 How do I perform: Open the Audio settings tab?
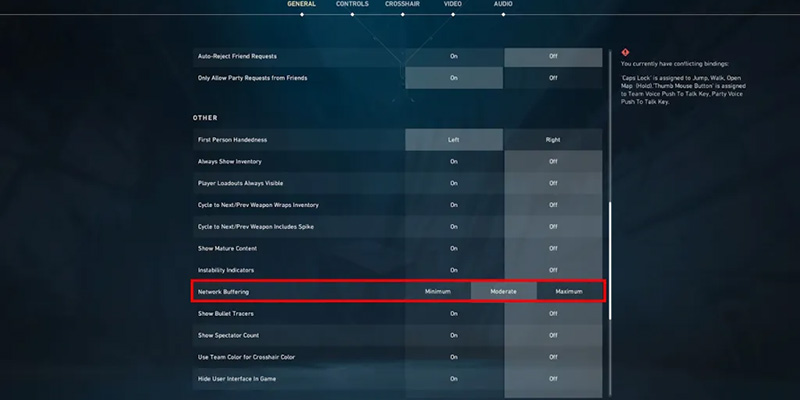pyautogui.click(x=503, y=5)
